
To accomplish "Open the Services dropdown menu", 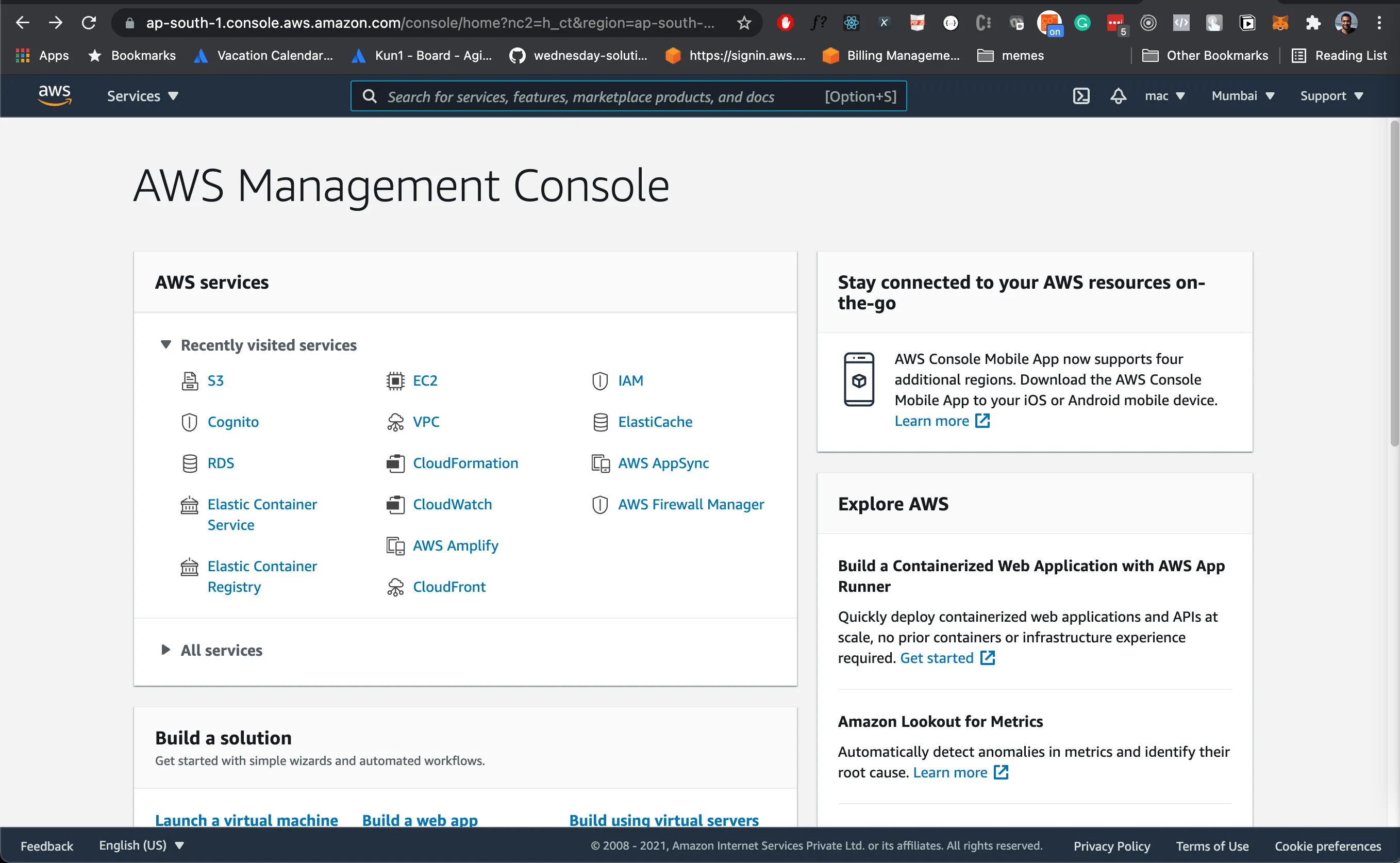I will coord(143,96).
